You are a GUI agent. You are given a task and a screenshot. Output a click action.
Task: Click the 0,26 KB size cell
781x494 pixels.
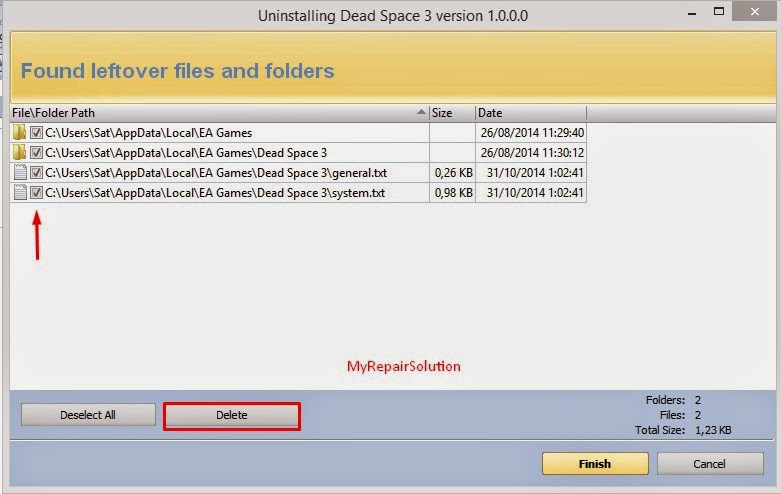tap(453, 173)
